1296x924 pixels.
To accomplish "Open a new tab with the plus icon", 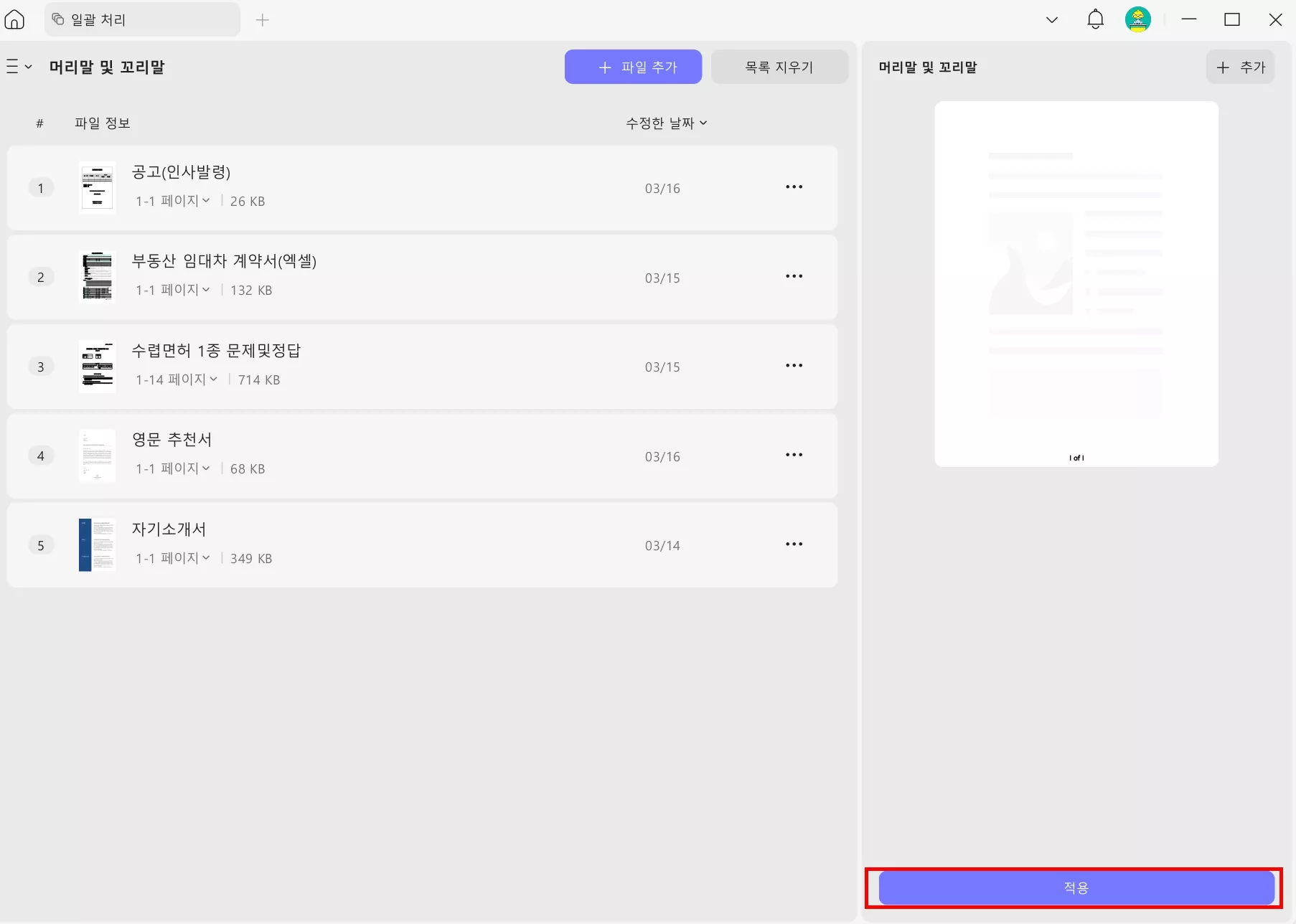I will pos(263,20).
